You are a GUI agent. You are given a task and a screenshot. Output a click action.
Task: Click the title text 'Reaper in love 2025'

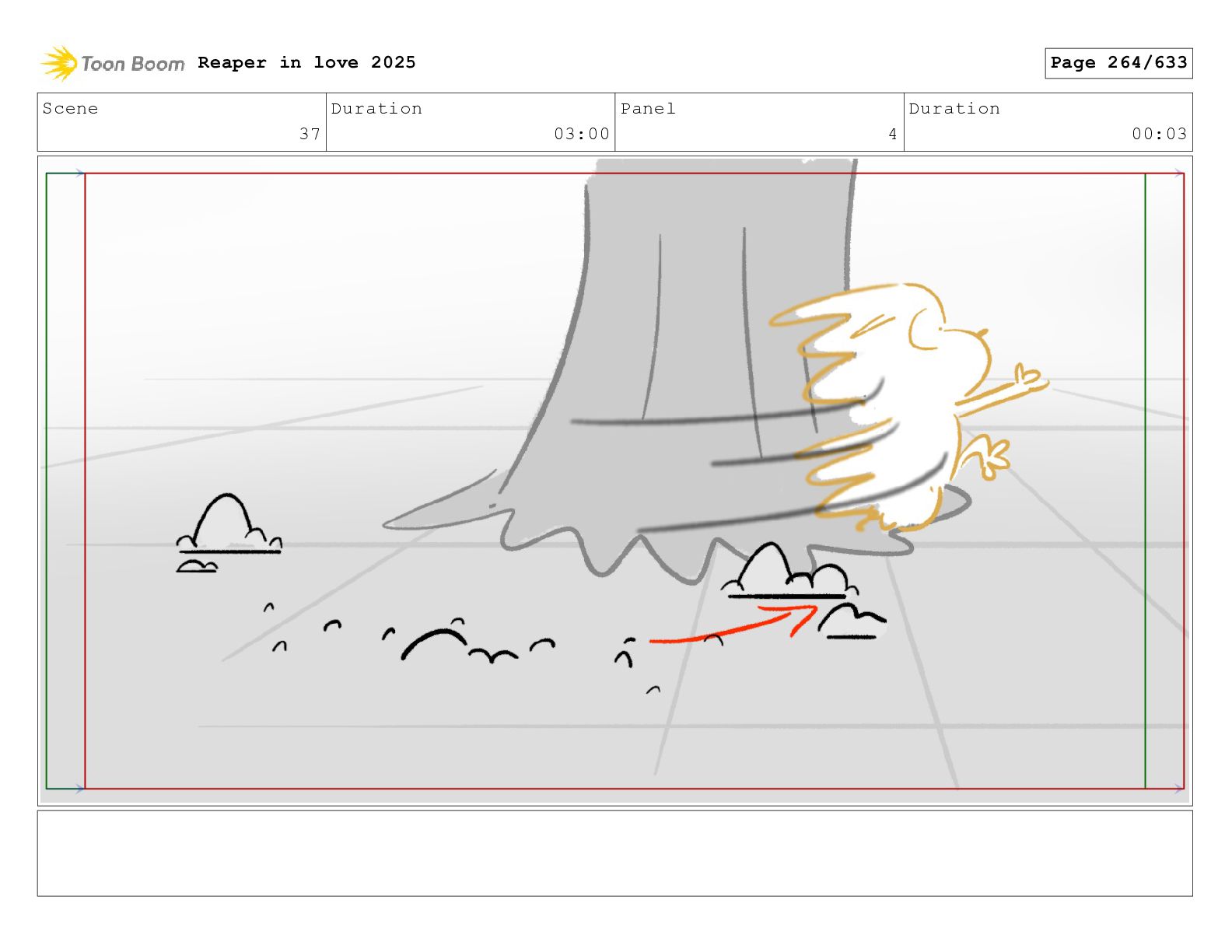[306, 62]
